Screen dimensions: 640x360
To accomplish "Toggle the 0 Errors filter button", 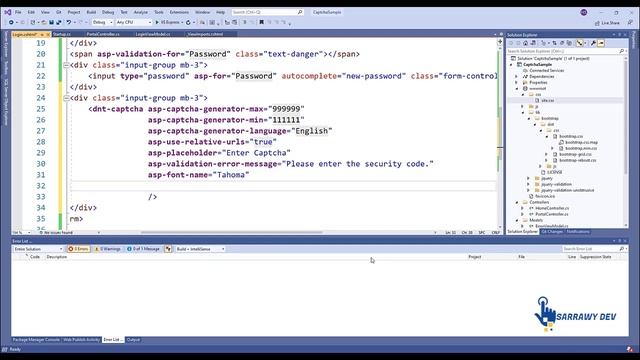I will [x=78, y=249].
